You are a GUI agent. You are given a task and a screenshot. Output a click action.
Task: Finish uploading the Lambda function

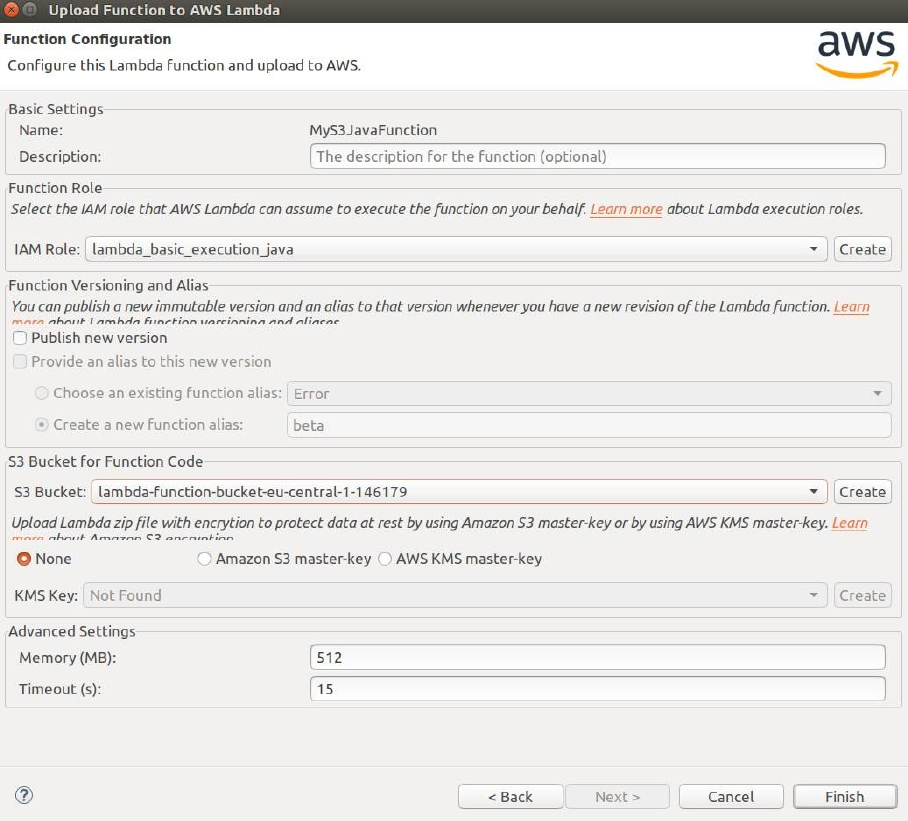coord(845,797)
